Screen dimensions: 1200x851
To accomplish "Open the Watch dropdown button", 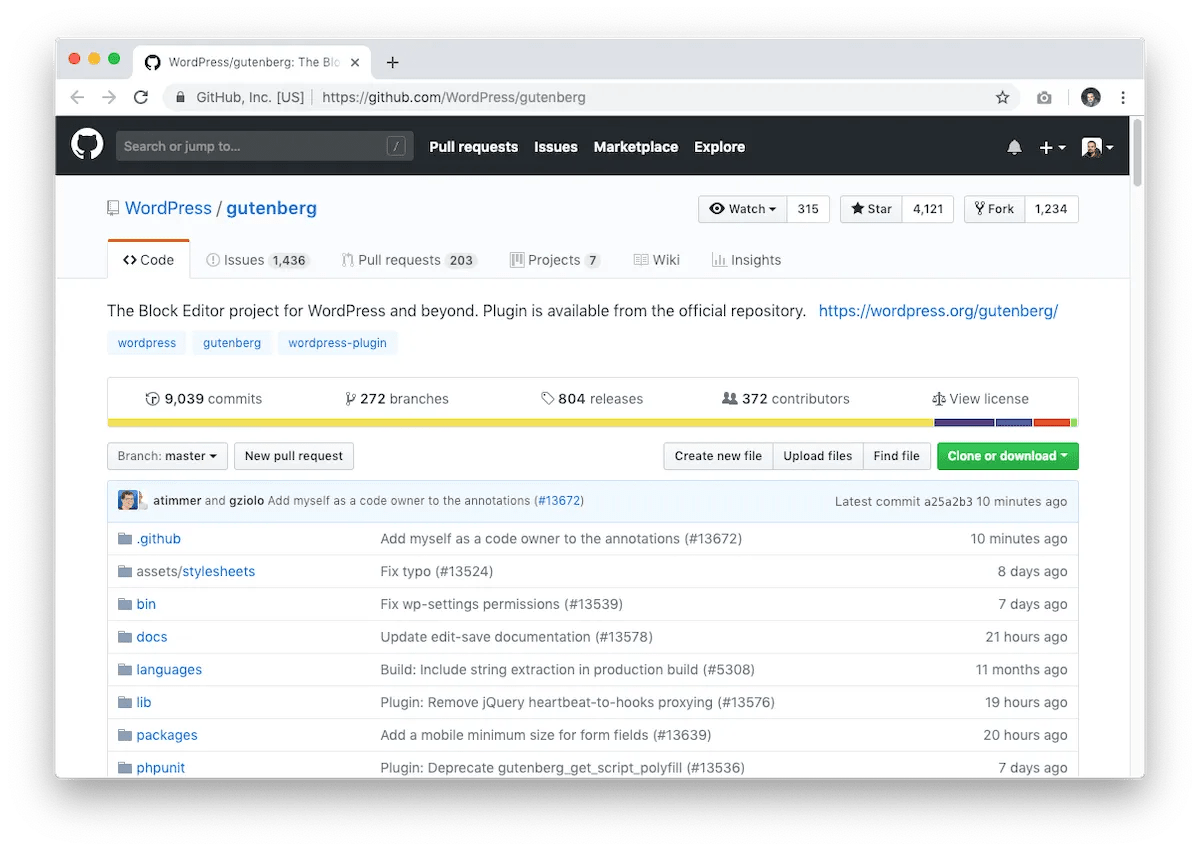I will pyautogui.click(x=743, y=209).
